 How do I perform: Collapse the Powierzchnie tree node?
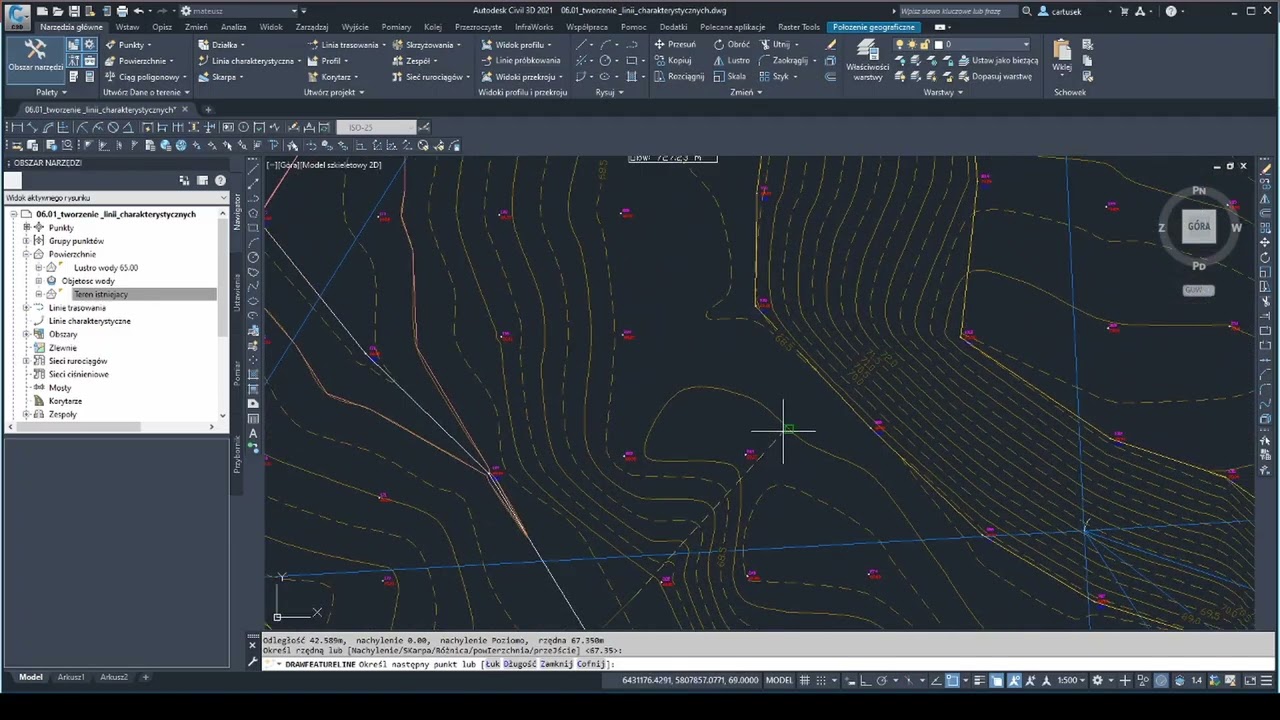27,254
